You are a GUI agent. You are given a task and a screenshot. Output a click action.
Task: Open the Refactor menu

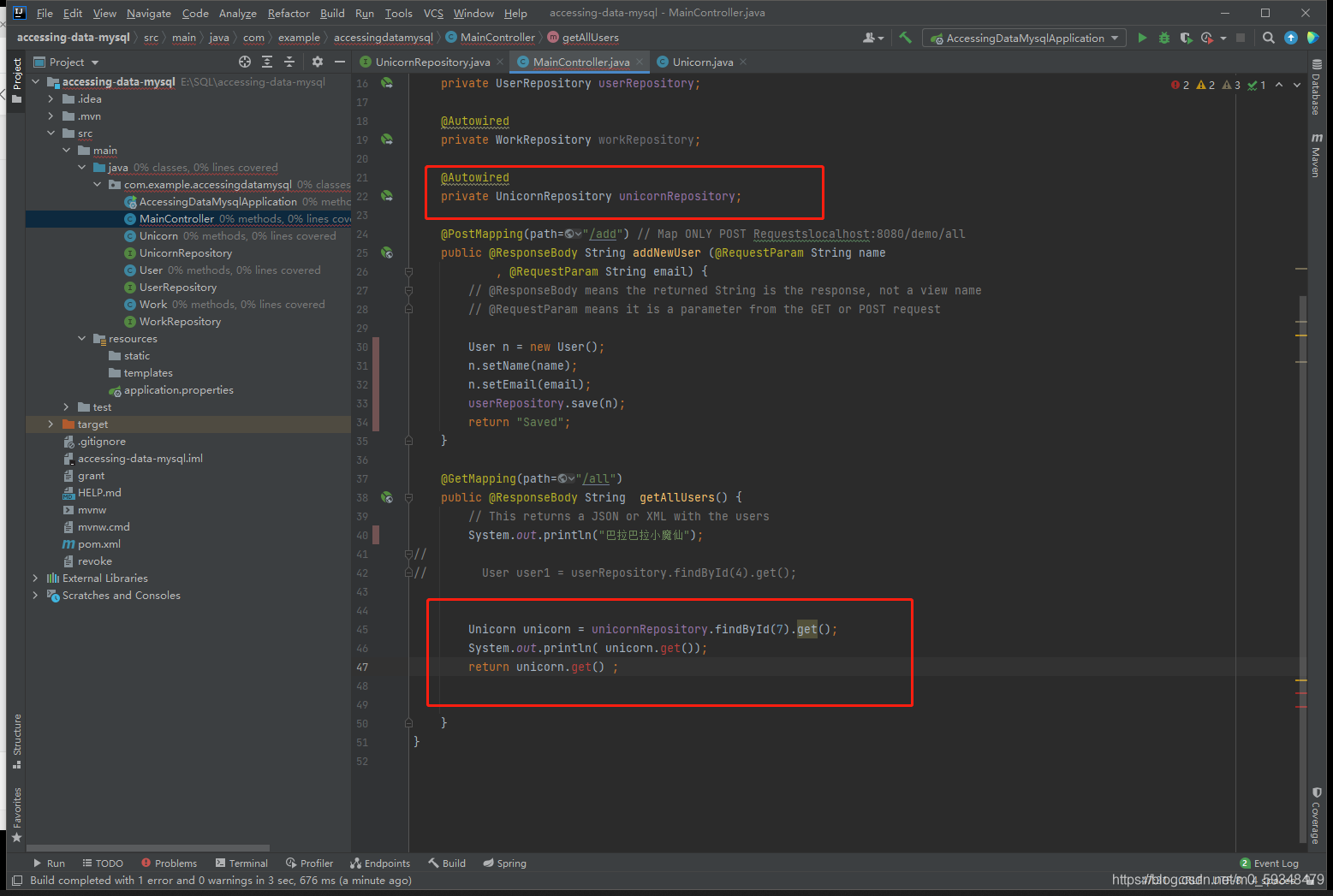pyautogui.click(x=289, y=13)
